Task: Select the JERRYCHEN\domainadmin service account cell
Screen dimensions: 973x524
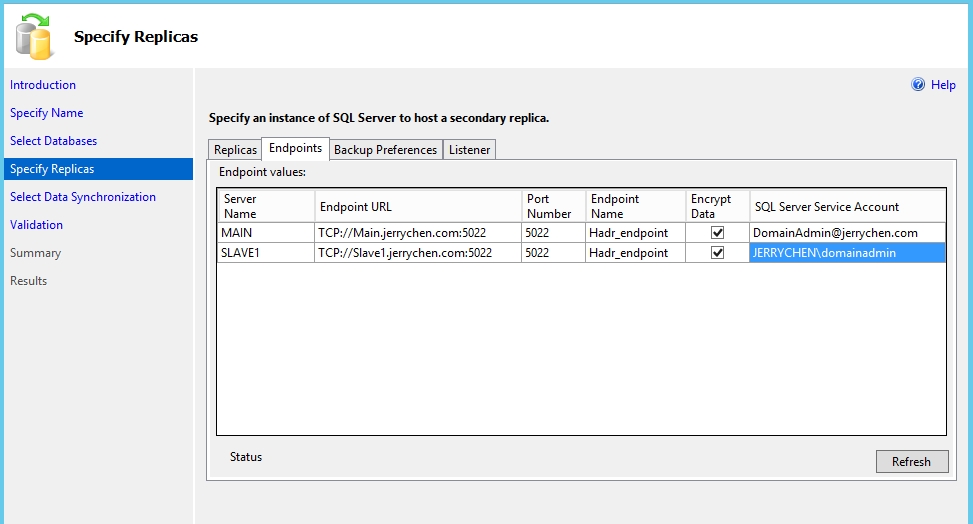Action: [x=848, y=253]
